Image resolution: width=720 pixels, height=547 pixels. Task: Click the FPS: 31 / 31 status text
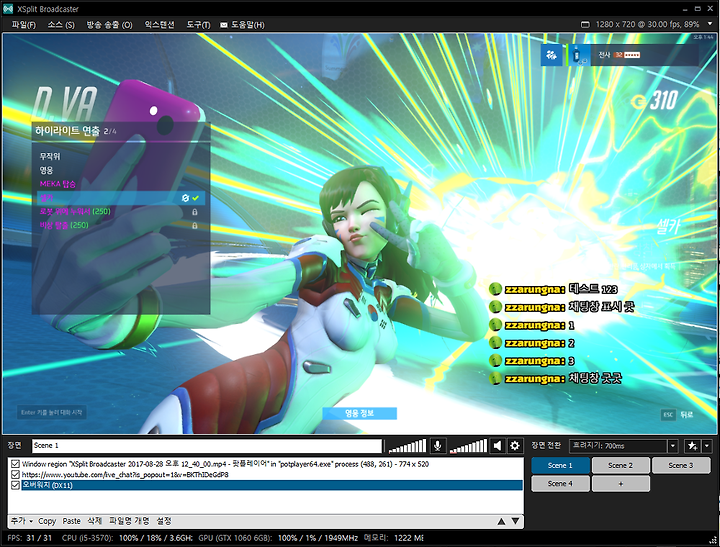pos(29,538)
